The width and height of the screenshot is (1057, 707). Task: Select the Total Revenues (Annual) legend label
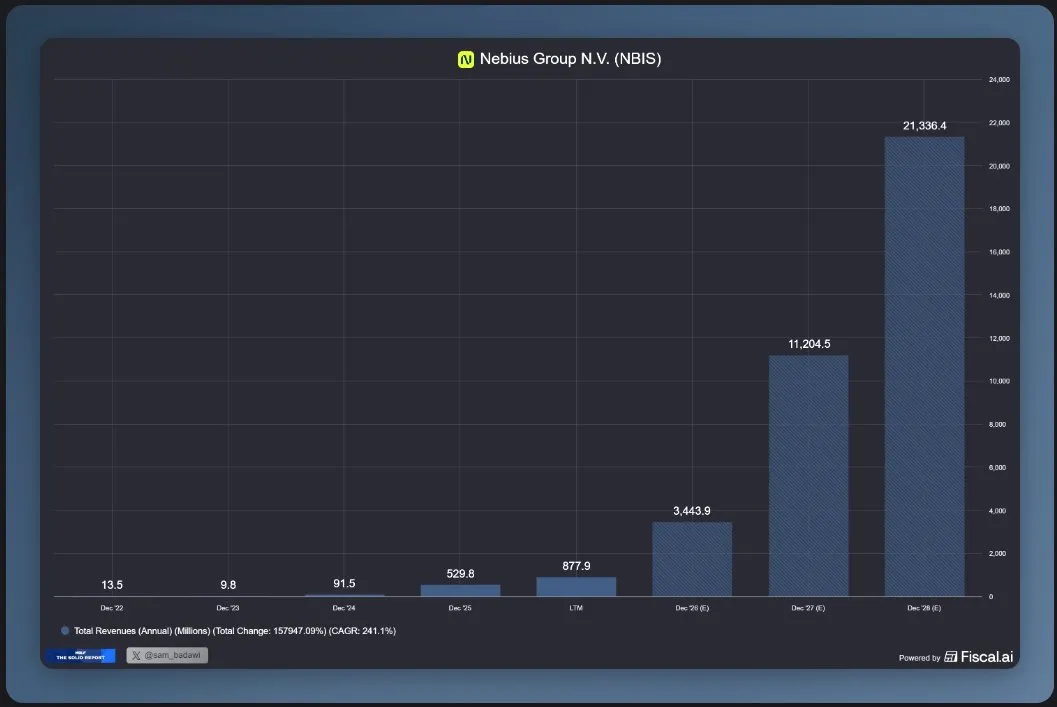[235, 631]
